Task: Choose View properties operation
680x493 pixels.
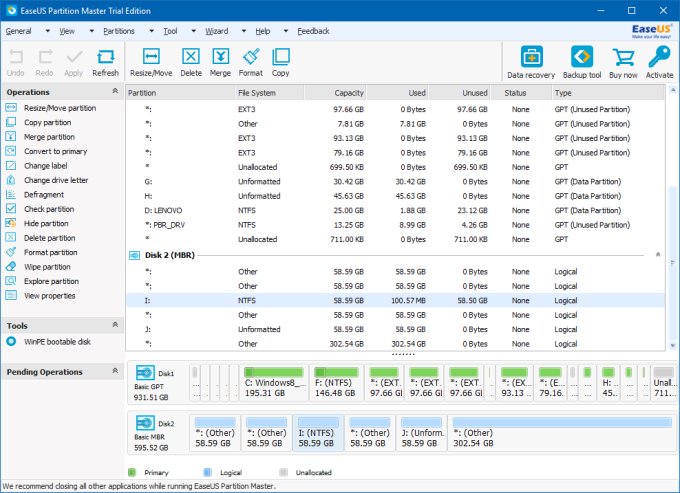Action: 41,296
